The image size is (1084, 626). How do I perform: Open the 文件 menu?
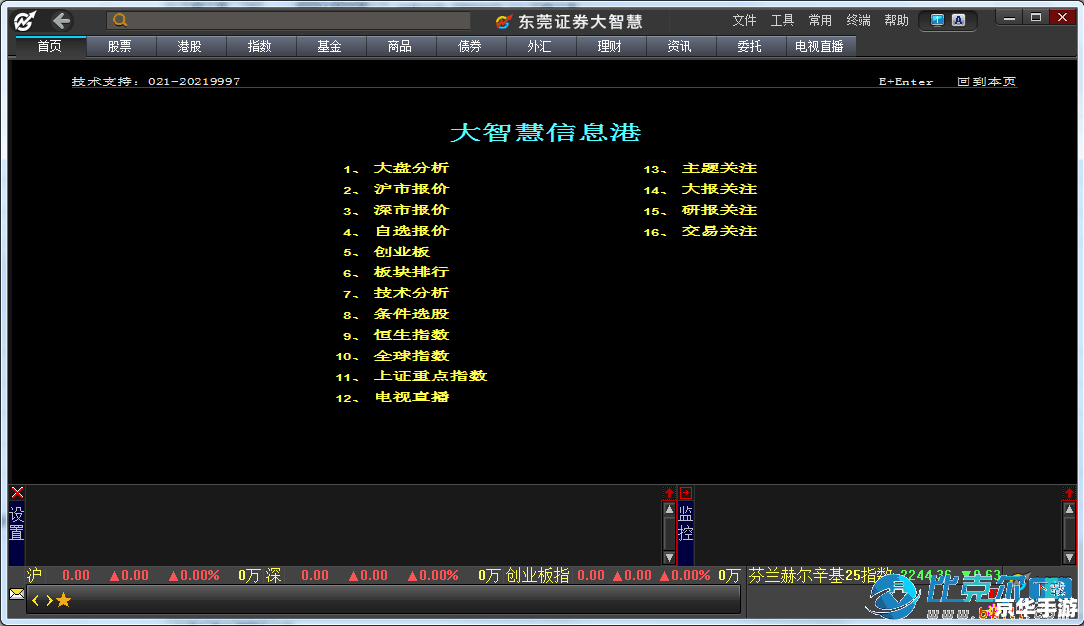[745, 21]
